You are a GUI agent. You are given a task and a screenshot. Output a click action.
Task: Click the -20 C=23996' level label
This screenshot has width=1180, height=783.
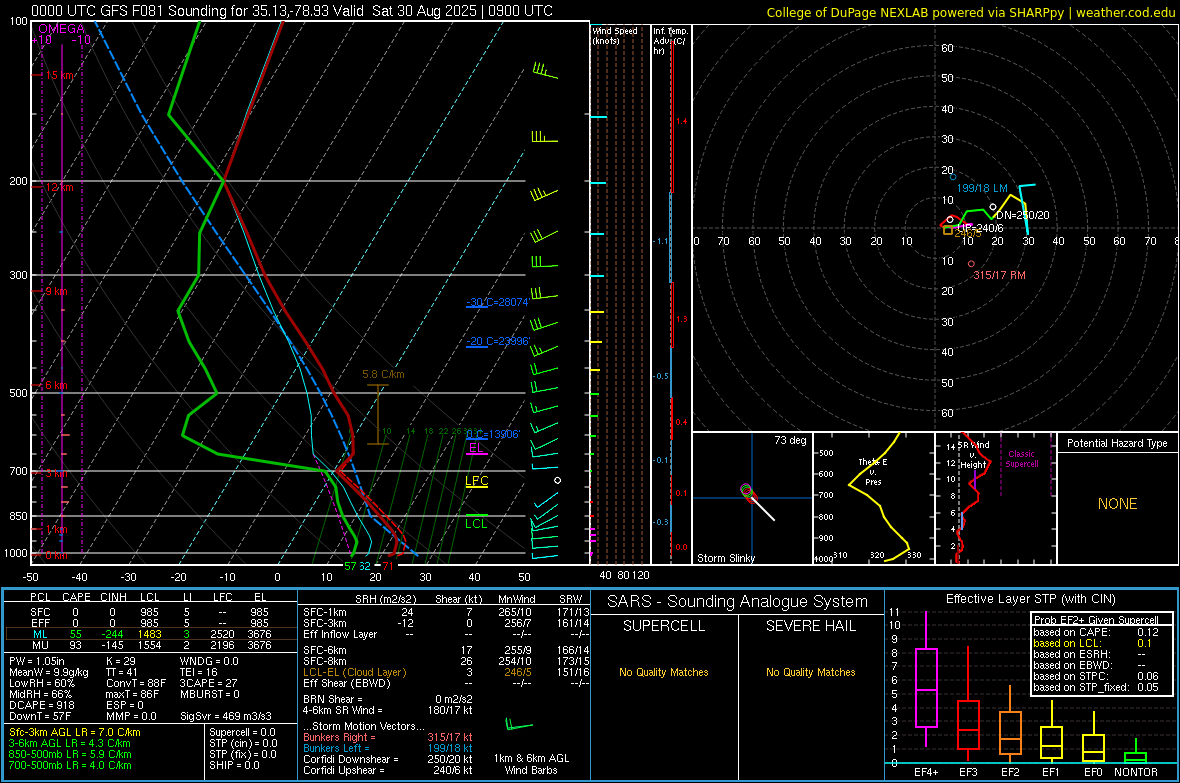[498, 341]
